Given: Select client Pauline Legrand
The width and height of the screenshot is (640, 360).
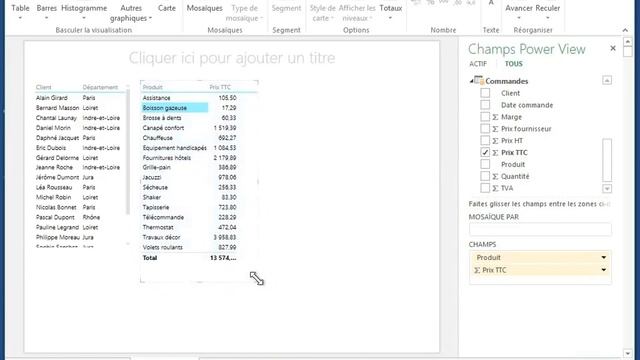Looking at the screenshot, I should pos(57,227).
